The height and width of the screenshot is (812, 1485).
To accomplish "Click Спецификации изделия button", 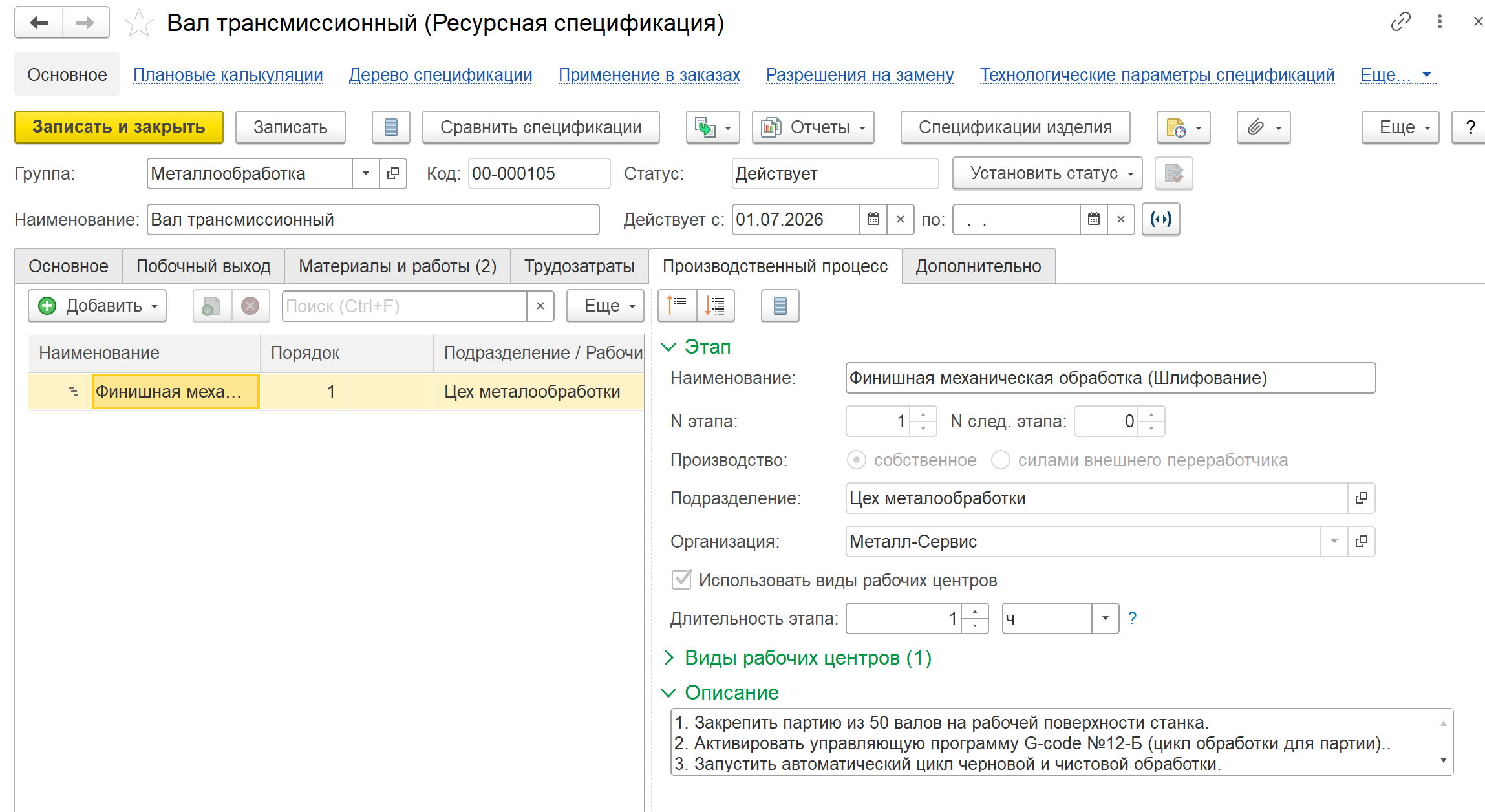I will pyautogui.click(x=1016, y=127).
